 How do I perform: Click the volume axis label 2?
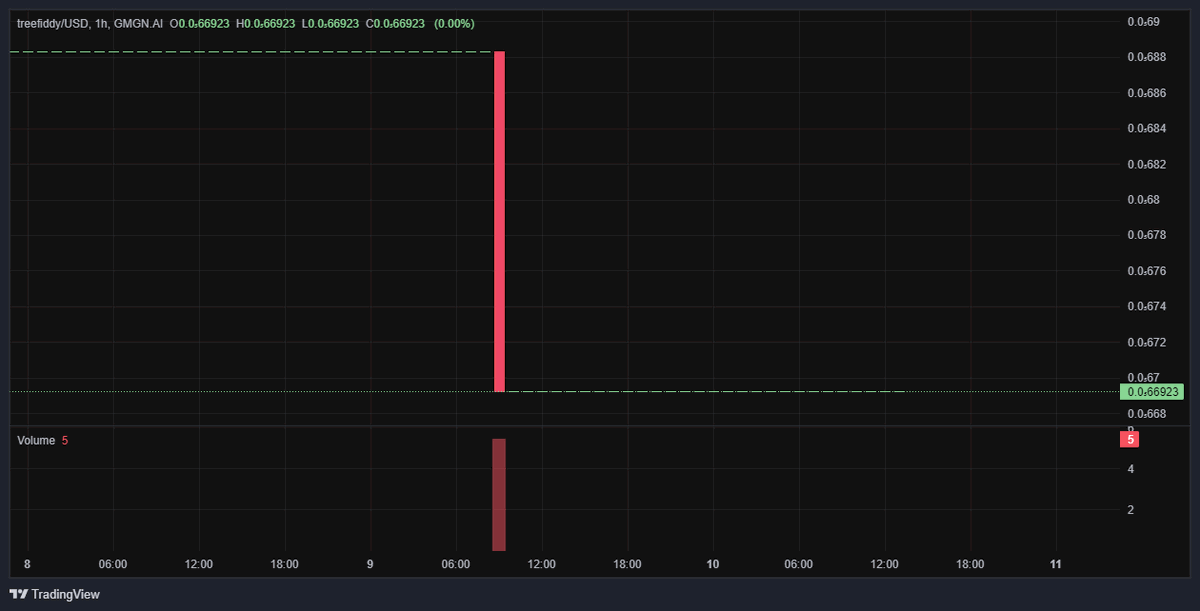[1131, 510]
